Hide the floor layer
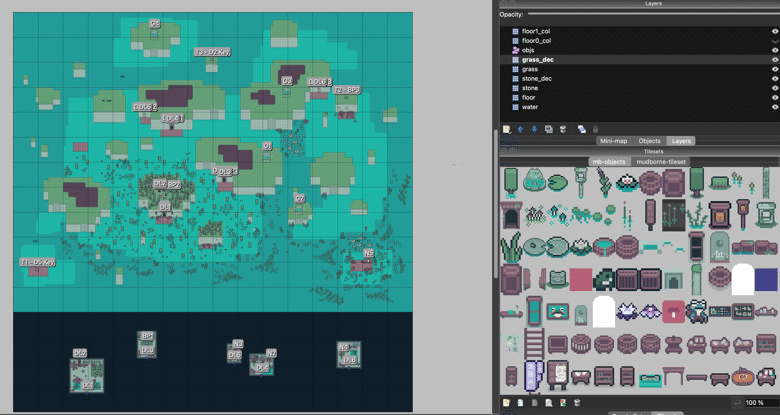This screenshot has height=415, width=780. [775, 98]
